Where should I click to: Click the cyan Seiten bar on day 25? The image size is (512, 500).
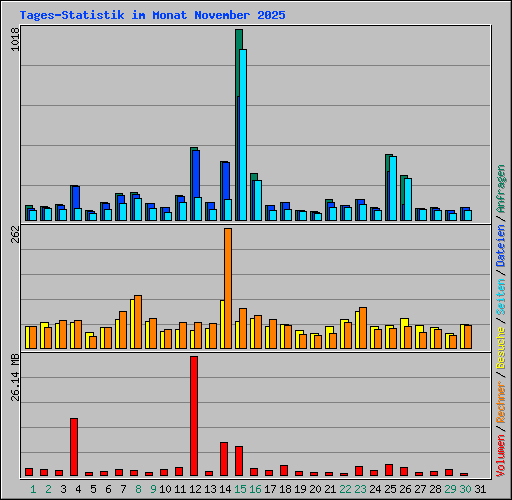point(393,188)
